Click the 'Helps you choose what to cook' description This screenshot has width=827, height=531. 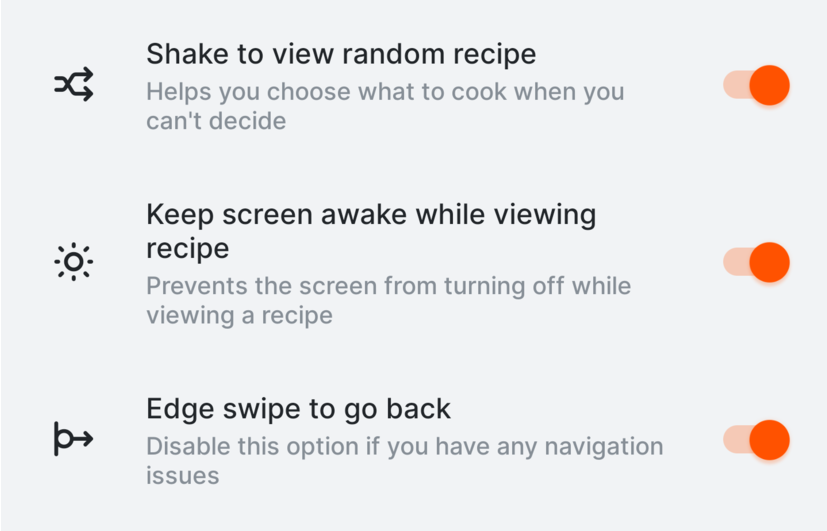click(x=386, y=106)
